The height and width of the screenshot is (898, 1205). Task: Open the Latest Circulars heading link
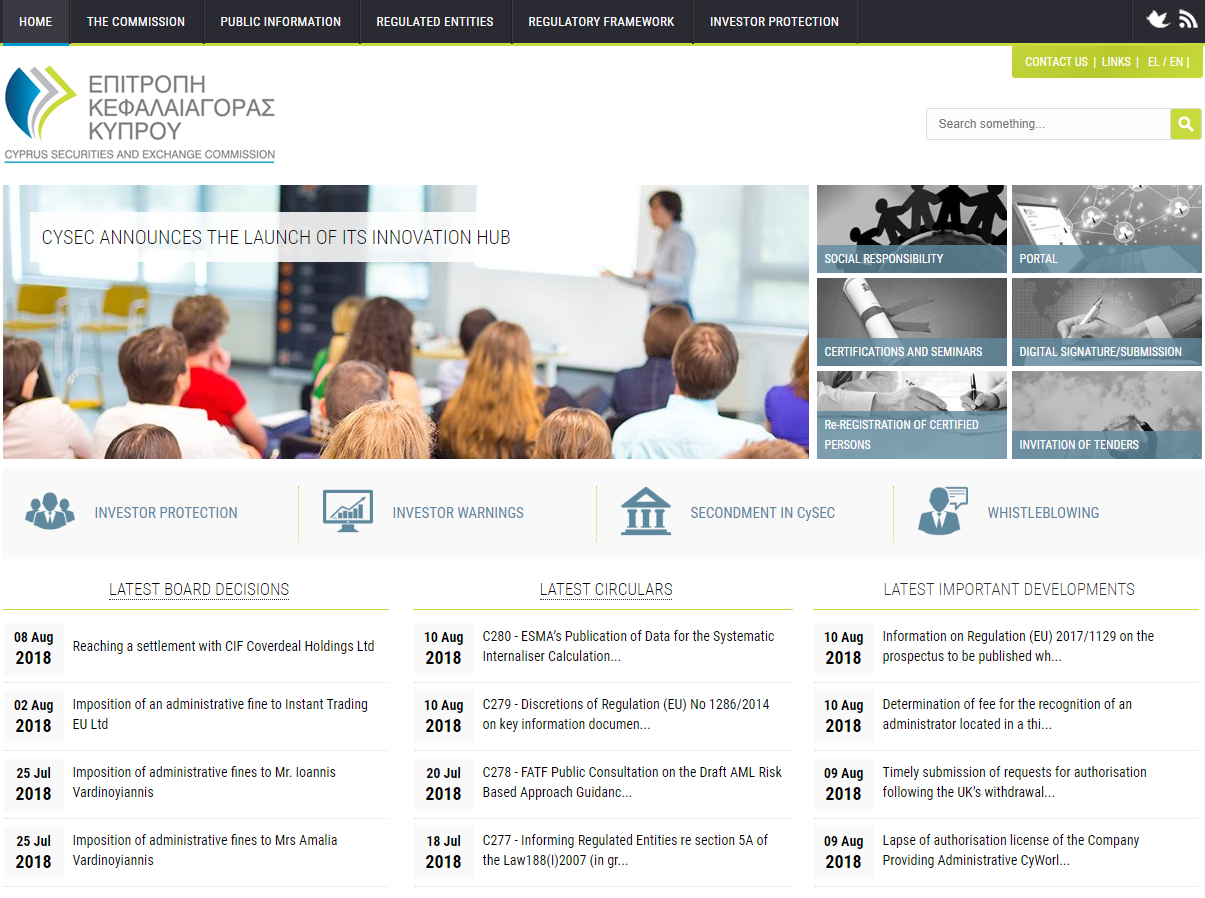605,590
